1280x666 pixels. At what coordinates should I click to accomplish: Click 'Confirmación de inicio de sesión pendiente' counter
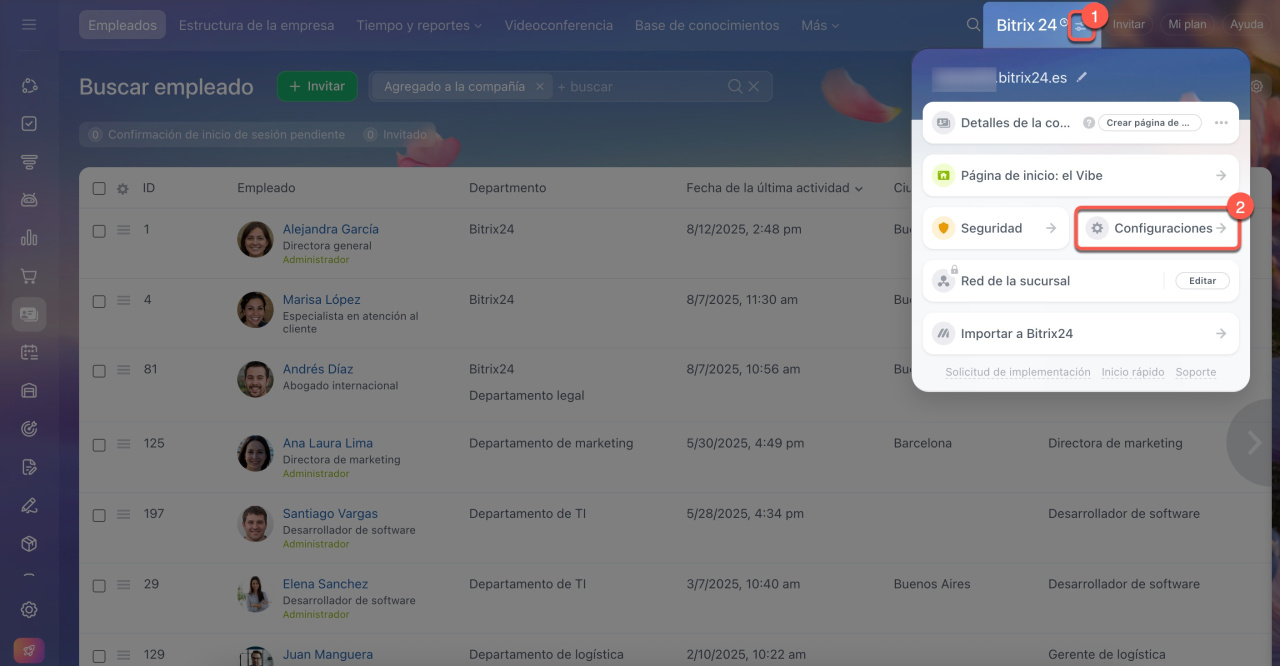[216, 134]
